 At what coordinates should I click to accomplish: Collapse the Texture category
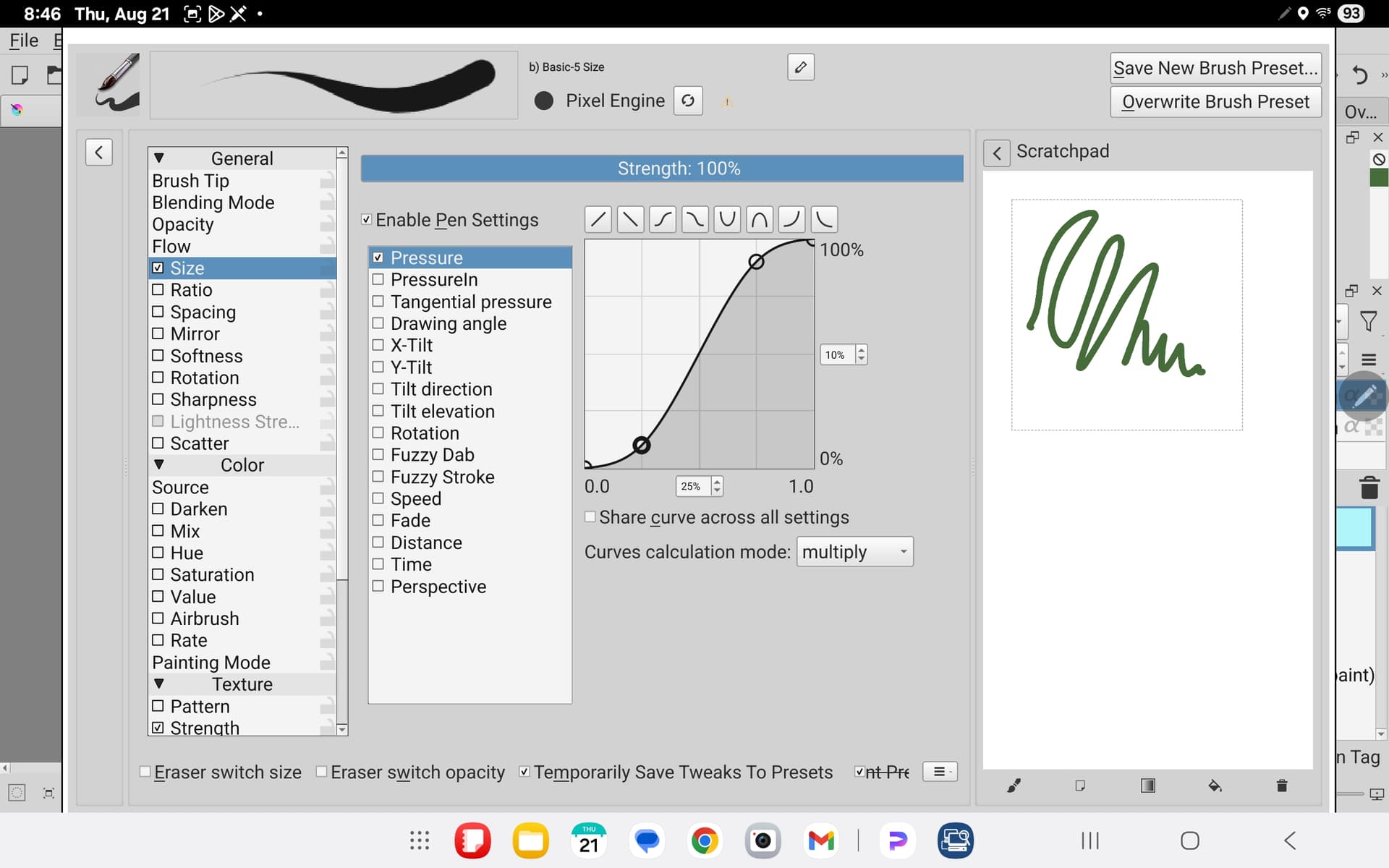[159, 684]
